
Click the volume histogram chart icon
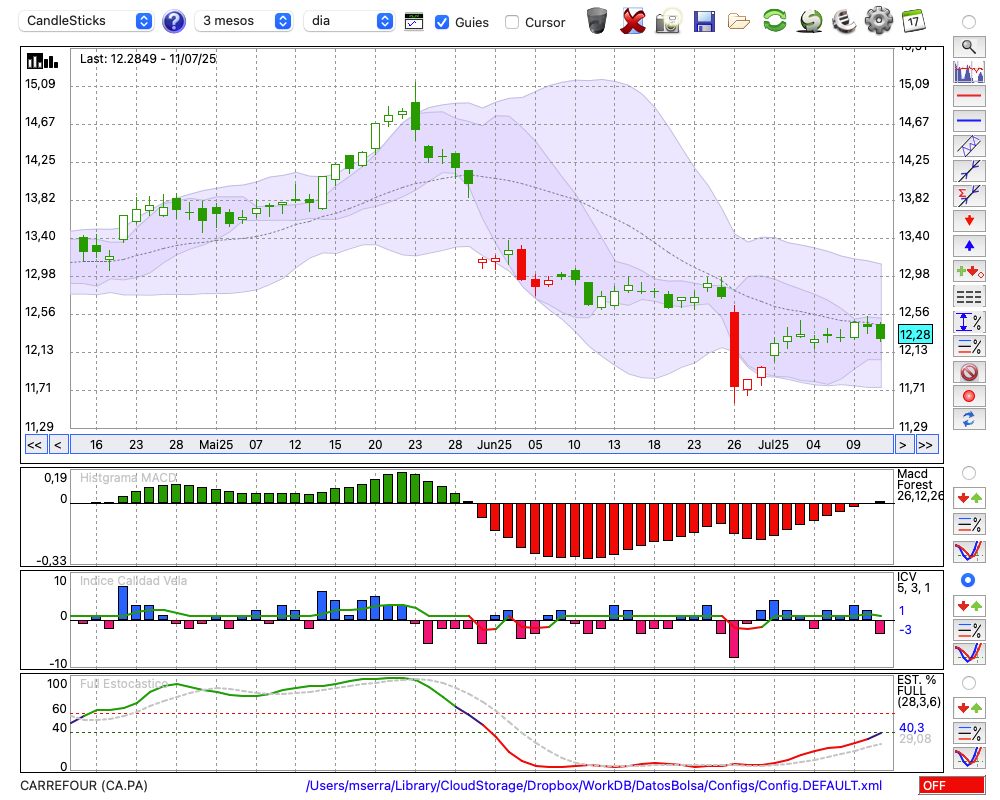[969, 71]
